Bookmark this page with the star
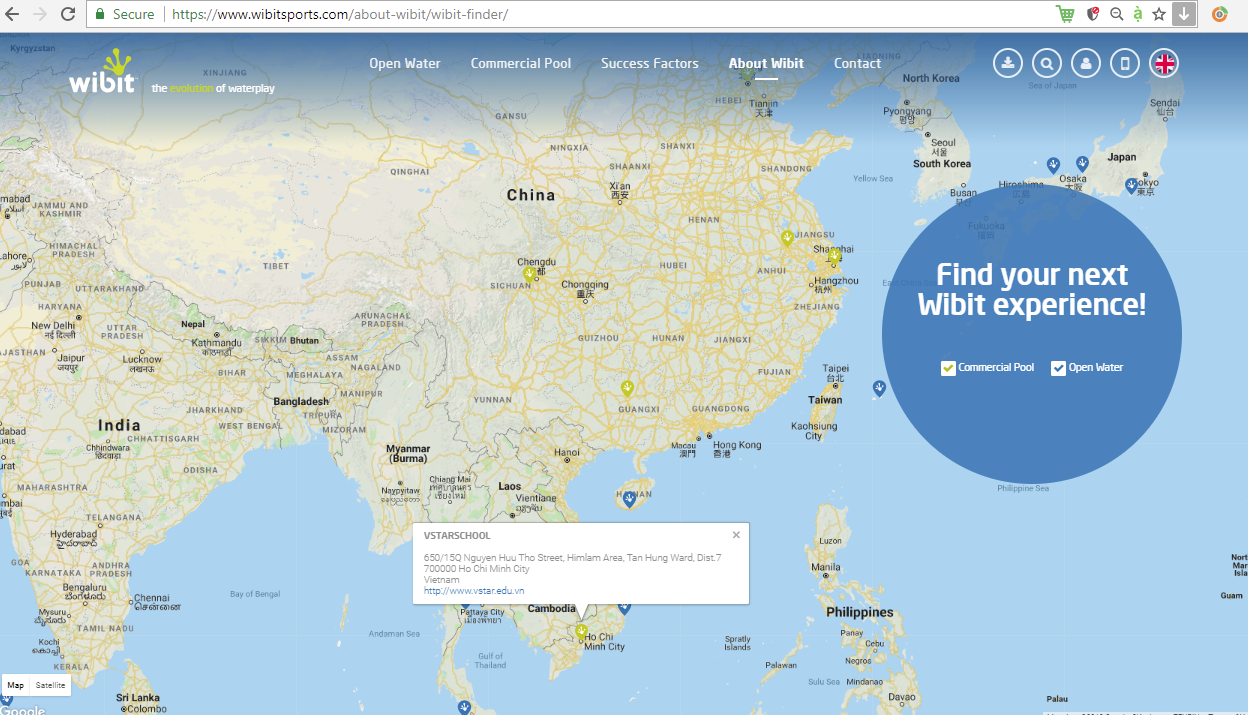Viewport: 1248px width, 715px height. (x=1159, y=14)
